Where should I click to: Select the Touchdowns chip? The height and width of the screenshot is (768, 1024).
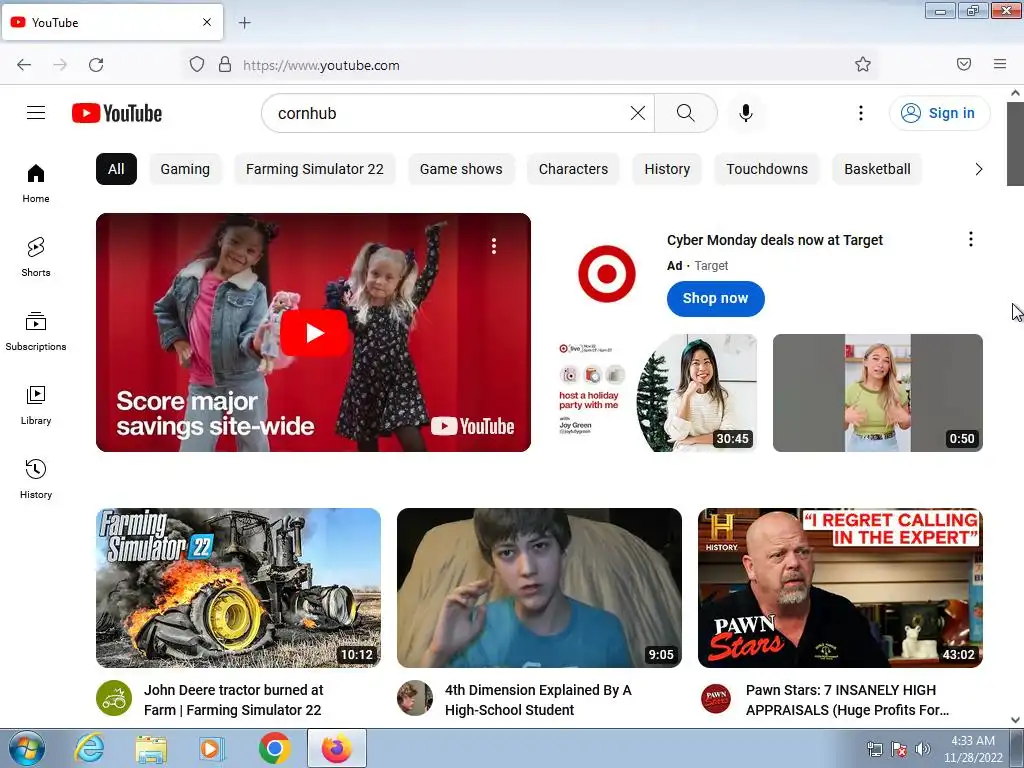767,169
